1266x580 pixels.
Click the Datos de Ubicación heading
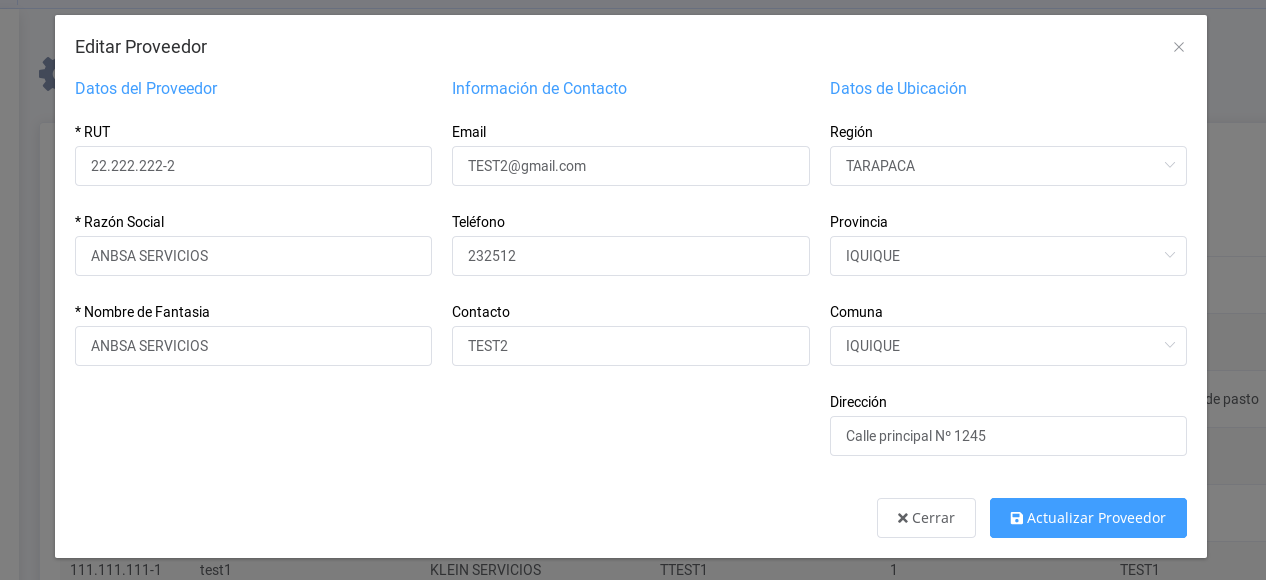pyautogui.click(x=898, y=88)
